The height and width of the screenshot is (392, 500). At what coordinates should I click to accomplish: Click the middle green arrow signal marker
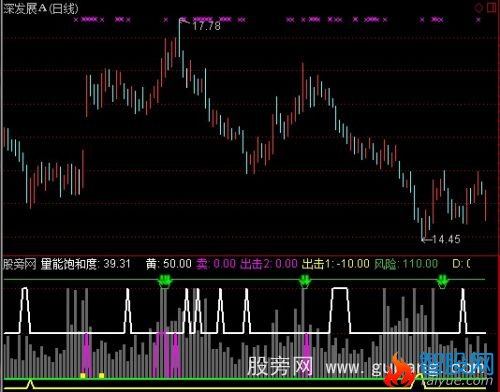pyautogui.click(x=304, y=281)
